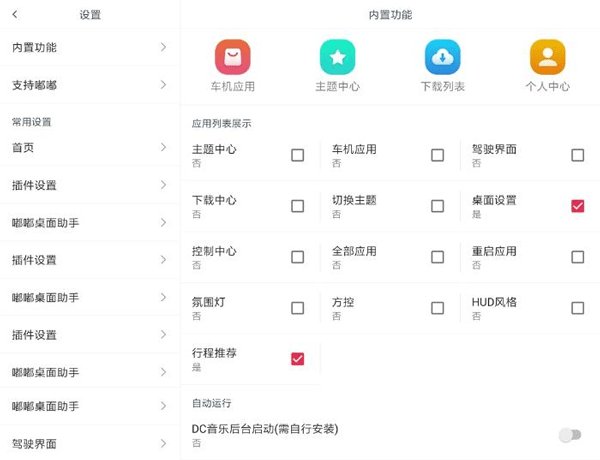600x460 pixels.
Task: Click the 全部应用 label
Action: pyautogui.click(x=354, y=251)
